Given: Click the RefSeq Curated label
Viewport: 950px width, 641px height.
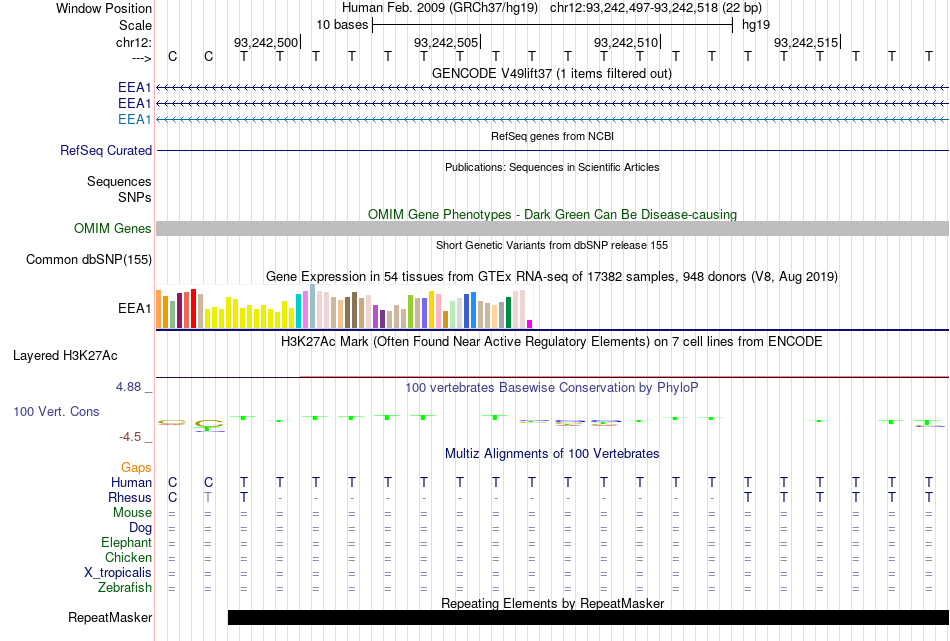Looking at the screenshot, I should pos(106,150).
